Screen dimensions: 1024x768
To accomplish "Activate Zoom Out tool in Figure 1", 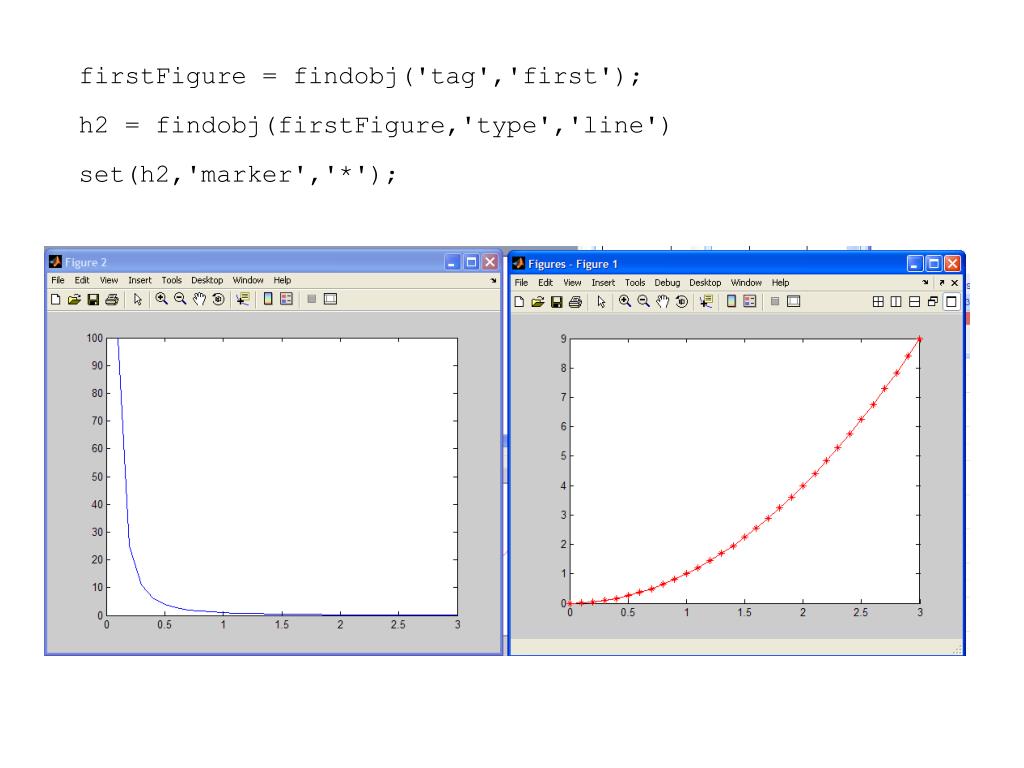I will (643, 302).
